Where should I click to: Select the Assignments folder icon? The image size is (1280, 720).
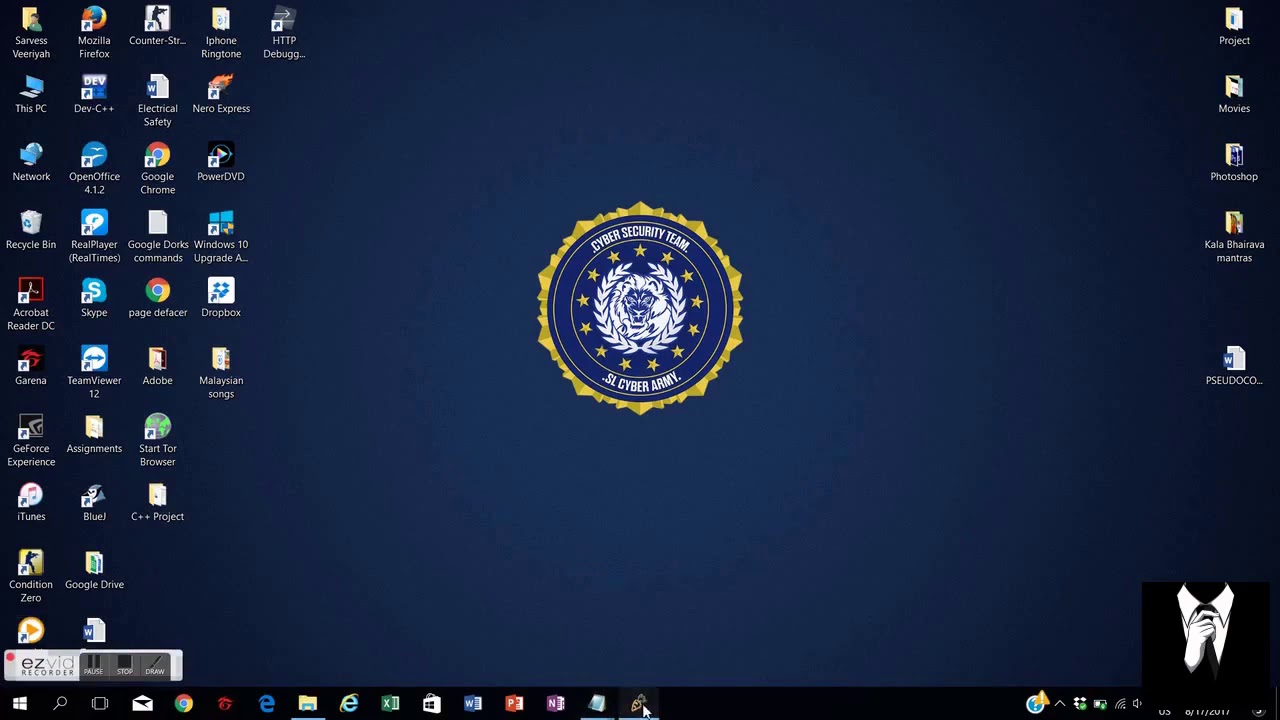(94, 434)
